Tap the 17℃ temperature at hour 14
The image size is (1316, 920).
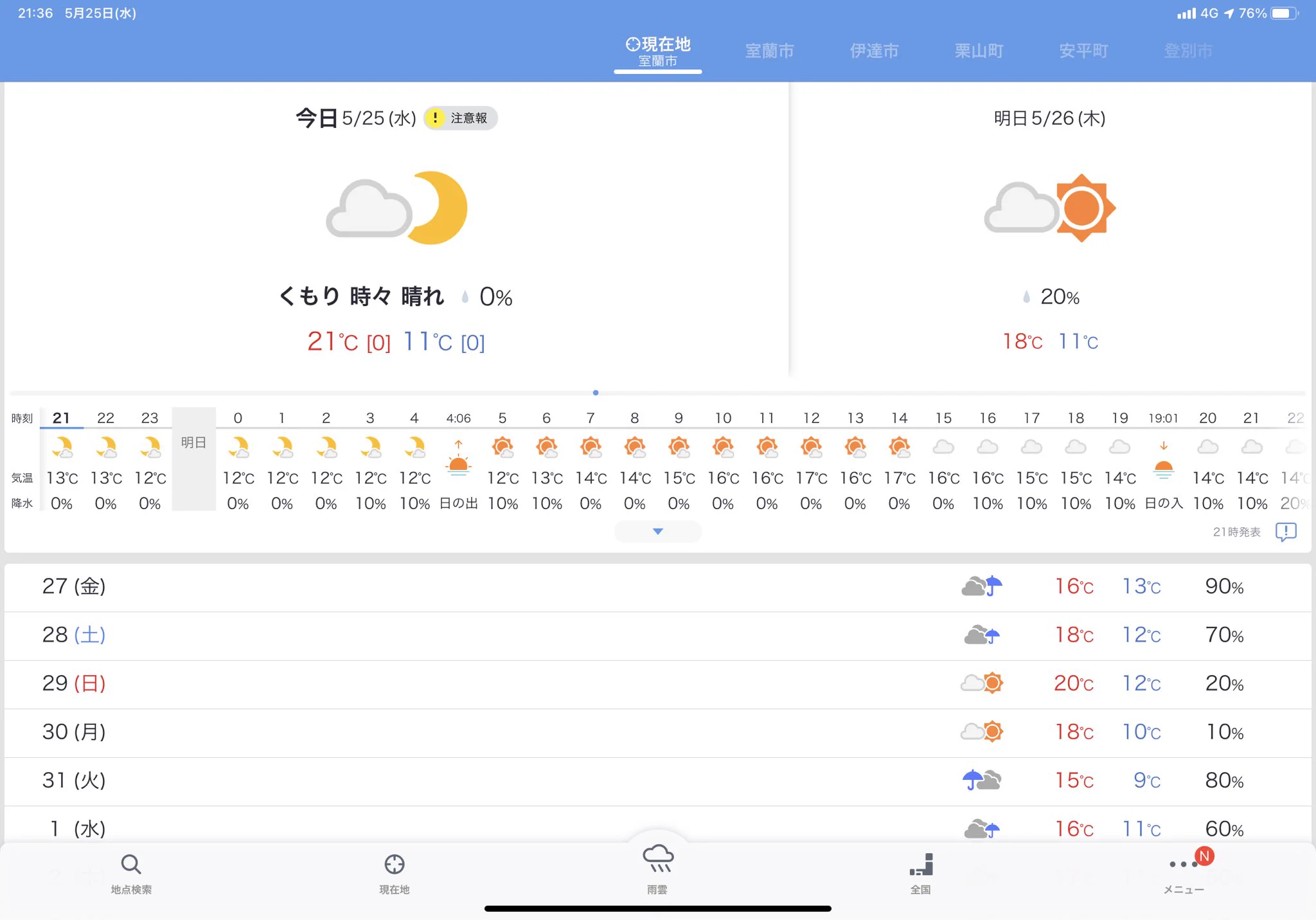coord(900,478)
